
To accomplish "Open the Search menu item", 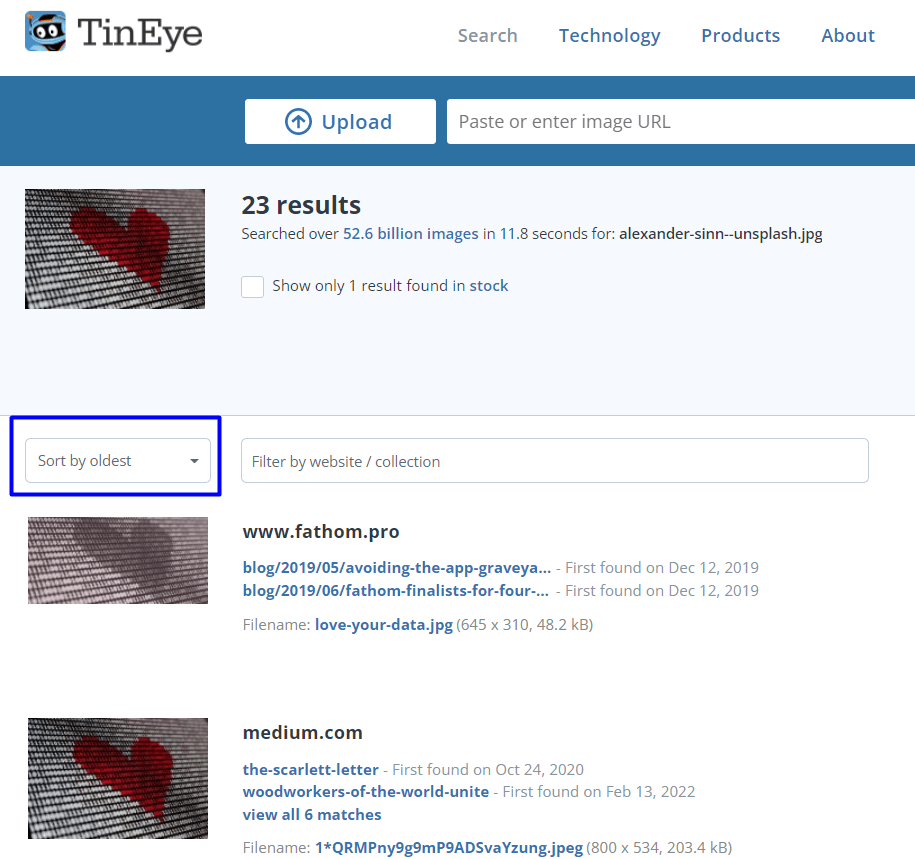I will [487, 36].
